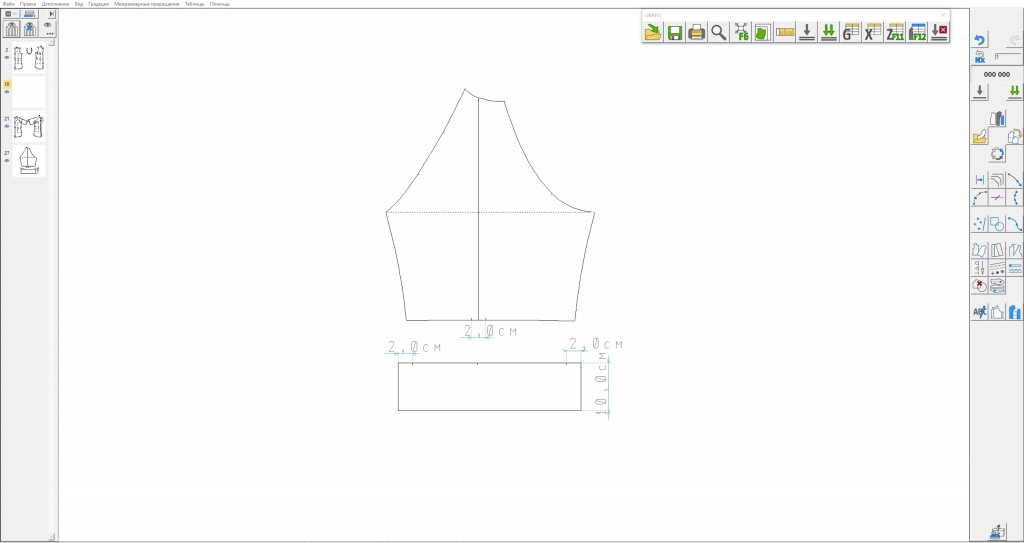The width and height of the screenshot is (1024, 543).
Task: Toggle eye visibility for piece 21
Action: (x=7, y=127)
